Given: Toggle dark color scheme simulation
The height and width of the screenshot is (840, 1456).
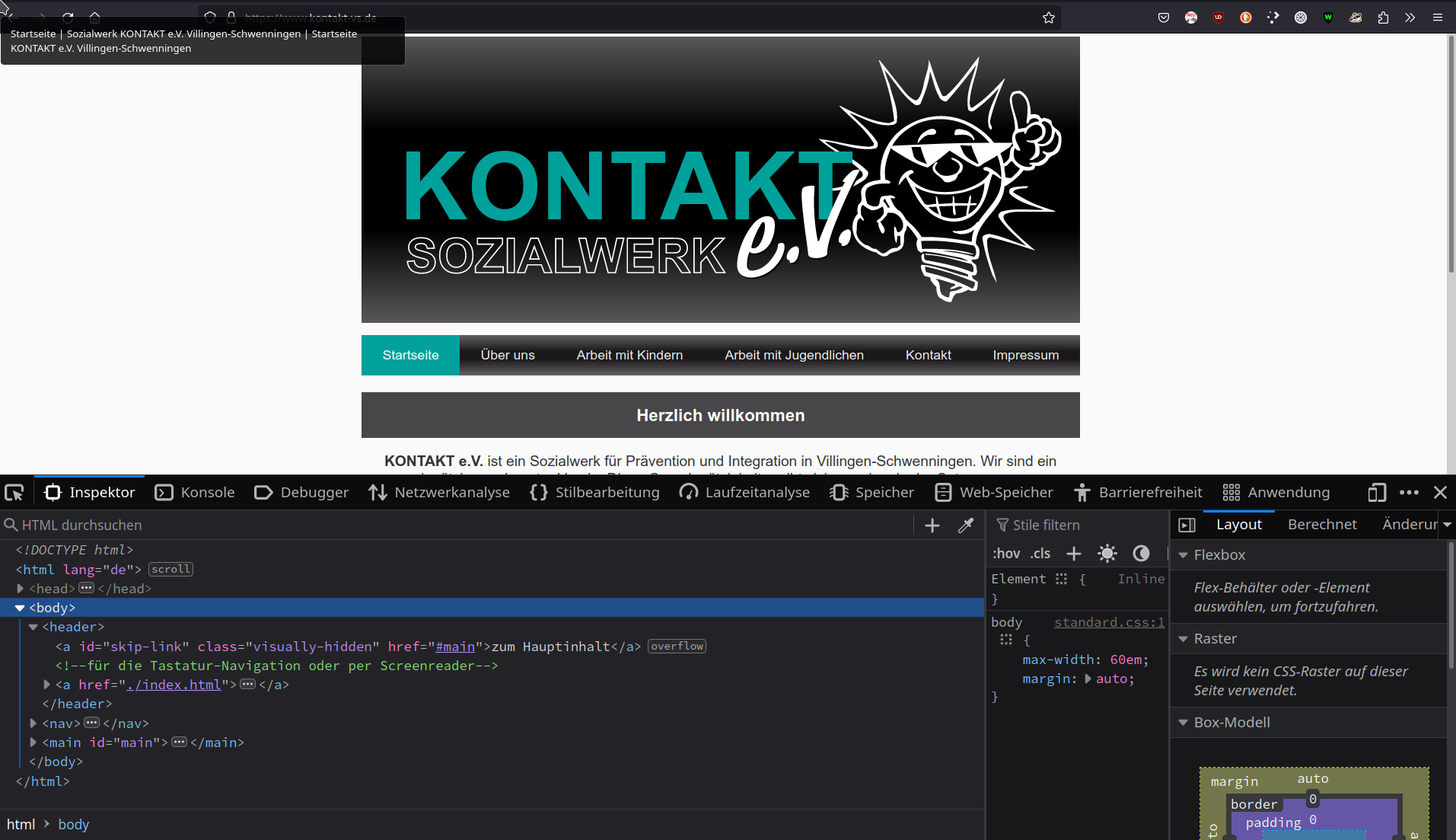Looking at the screenshot, I should 1140,554.
